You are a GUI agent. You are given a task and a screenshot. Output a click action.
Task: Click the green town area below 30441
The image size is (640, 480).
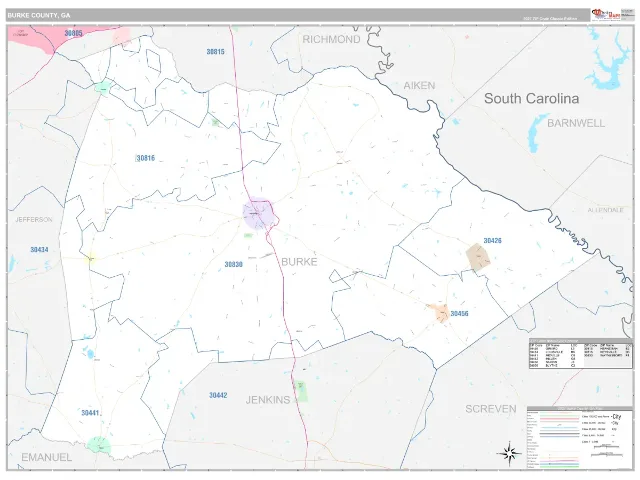click(x=99, y=445)
